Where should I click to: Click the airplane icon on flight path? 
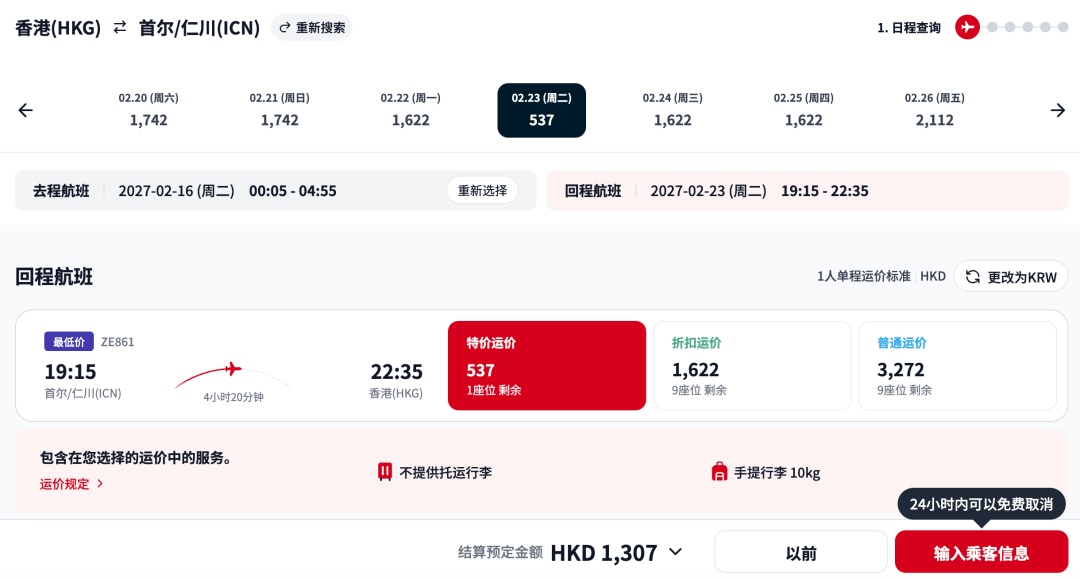coord(233,369)
